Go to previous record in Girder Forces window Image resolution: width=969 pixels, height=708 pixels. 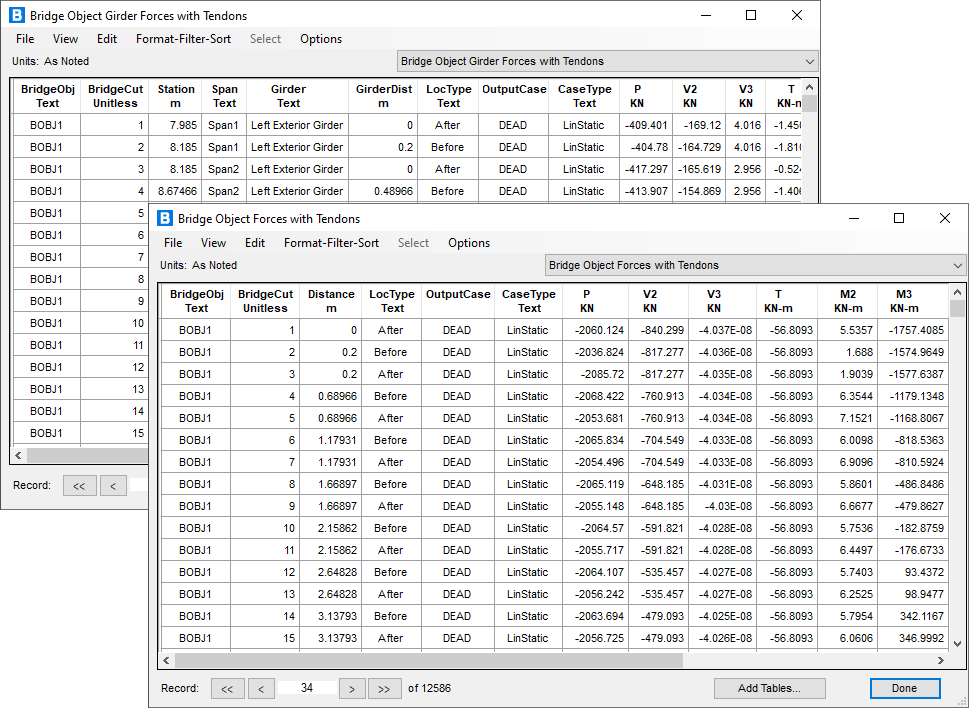click(113, 486)
